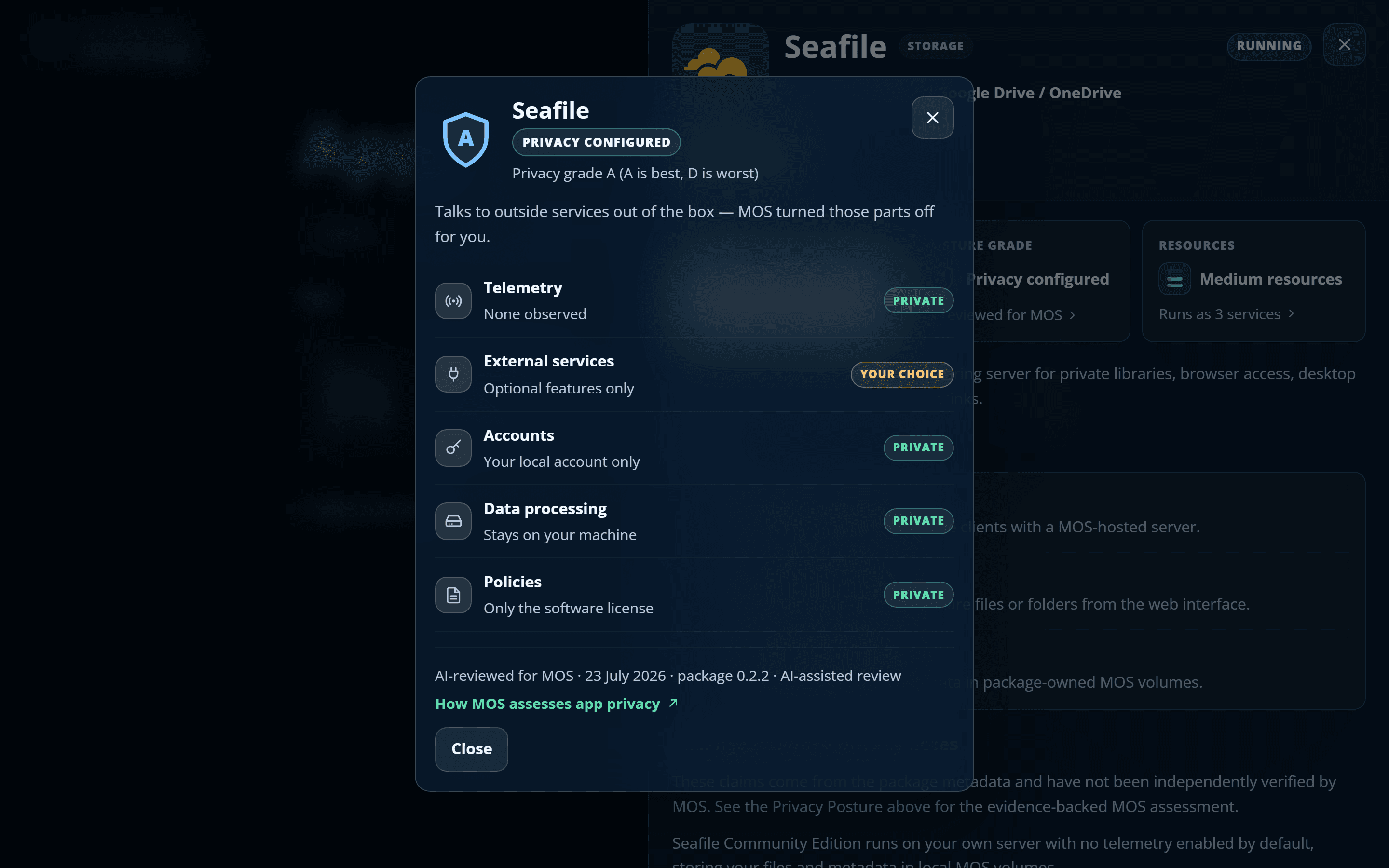Click 'Your local account only' text
The image size is (1389, 868).
click(x=561, y=461)
